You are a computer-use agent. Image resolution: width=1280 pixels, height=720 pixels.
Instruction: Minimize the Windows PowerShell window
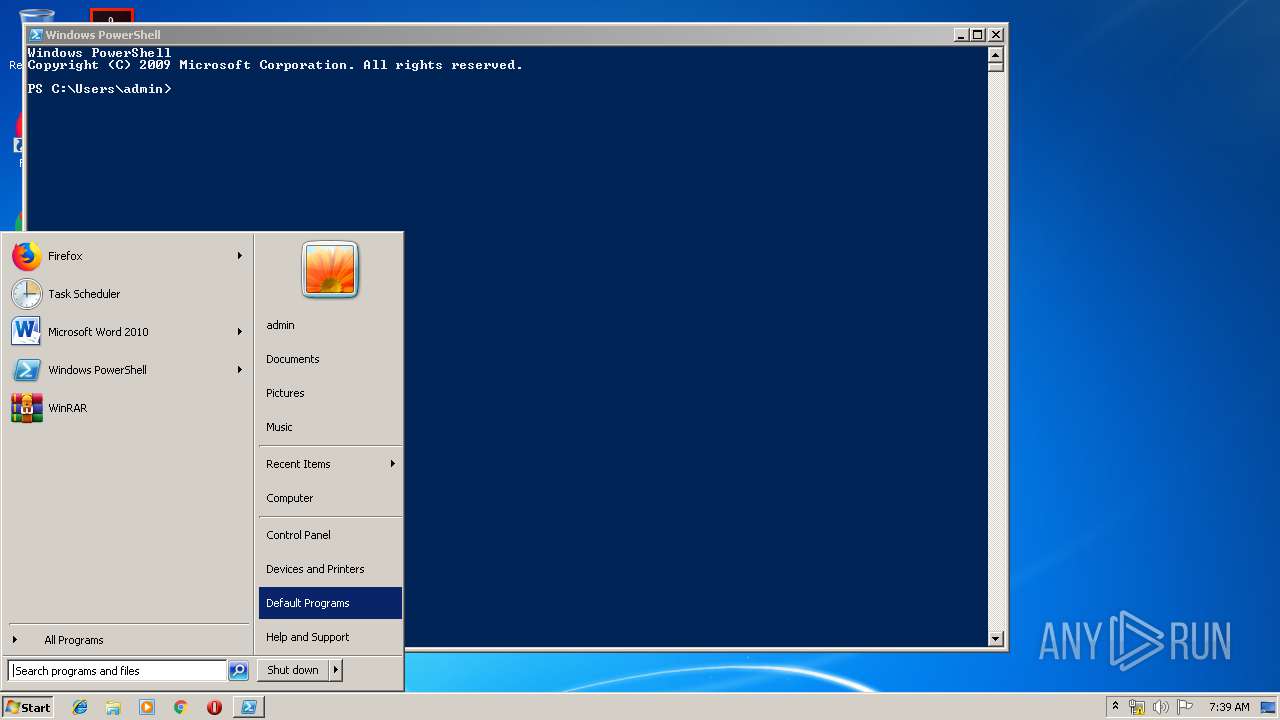pyautogui.click(x=961, y=34)
